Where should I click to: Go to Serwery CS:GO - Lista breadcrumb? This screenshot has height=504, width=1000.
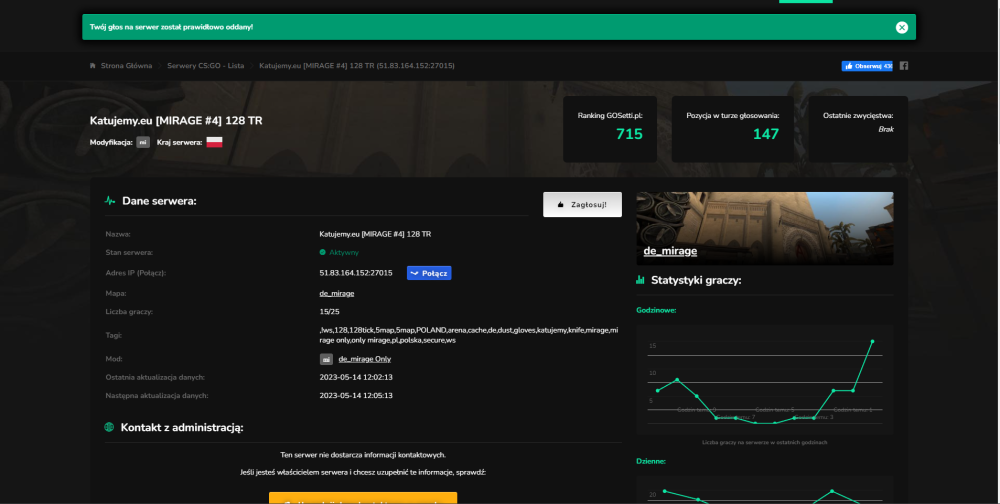(205, 66)
